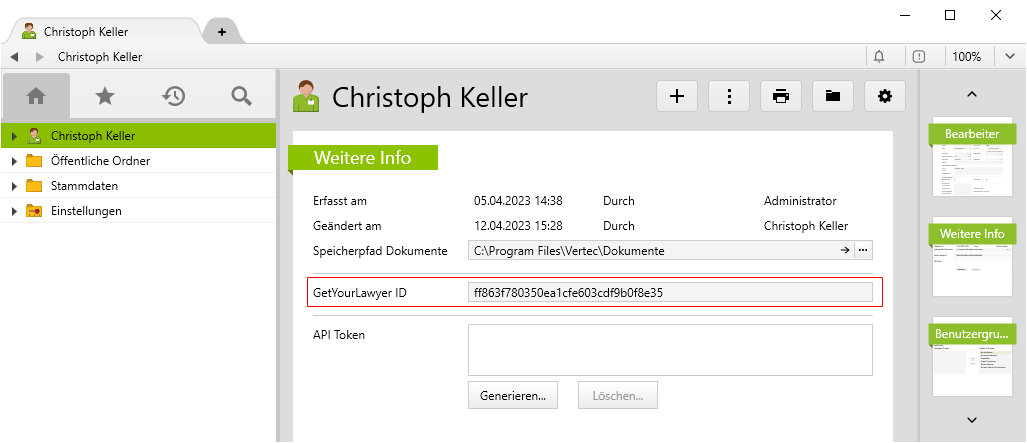Browse Speicherpfad Dokumente with ellipsis button

tap(862, 250)
